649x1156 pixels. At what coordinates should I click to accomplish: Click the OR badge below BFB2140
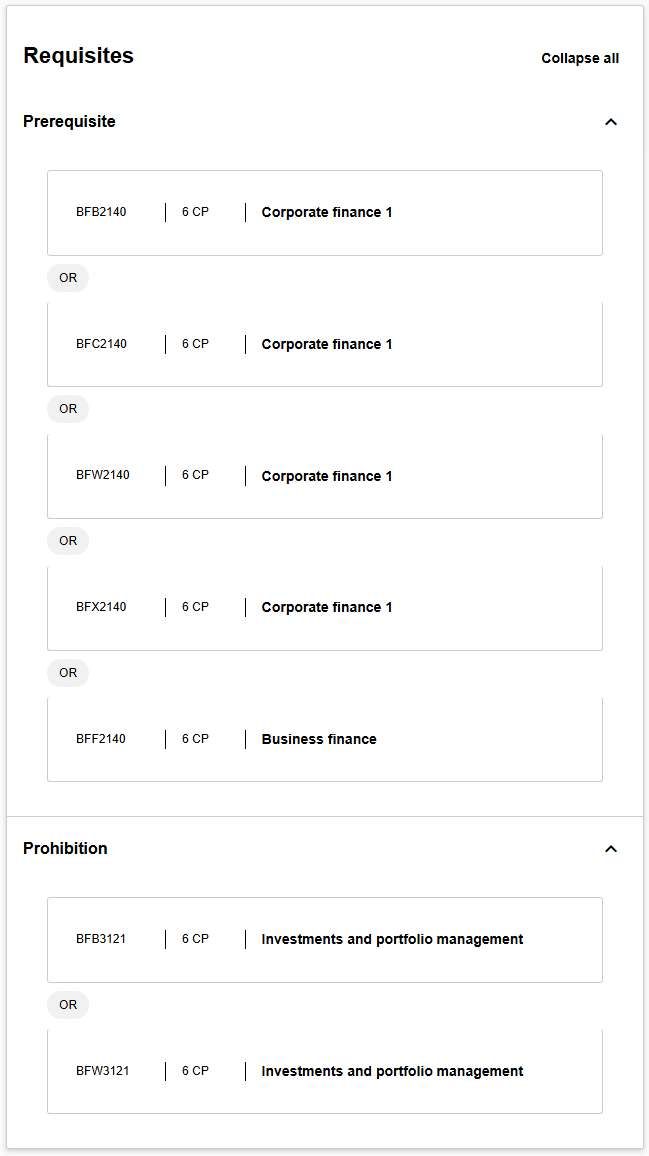[x=68, y=278]
